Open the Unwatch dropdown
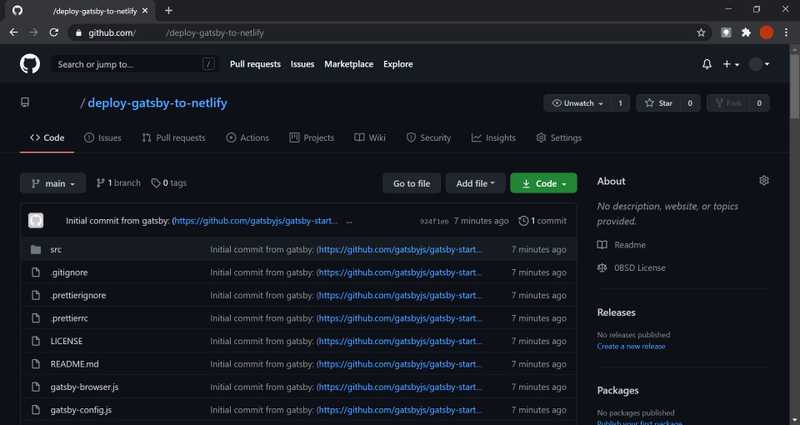This screenshot has height=425, width=800. [578, 103]
